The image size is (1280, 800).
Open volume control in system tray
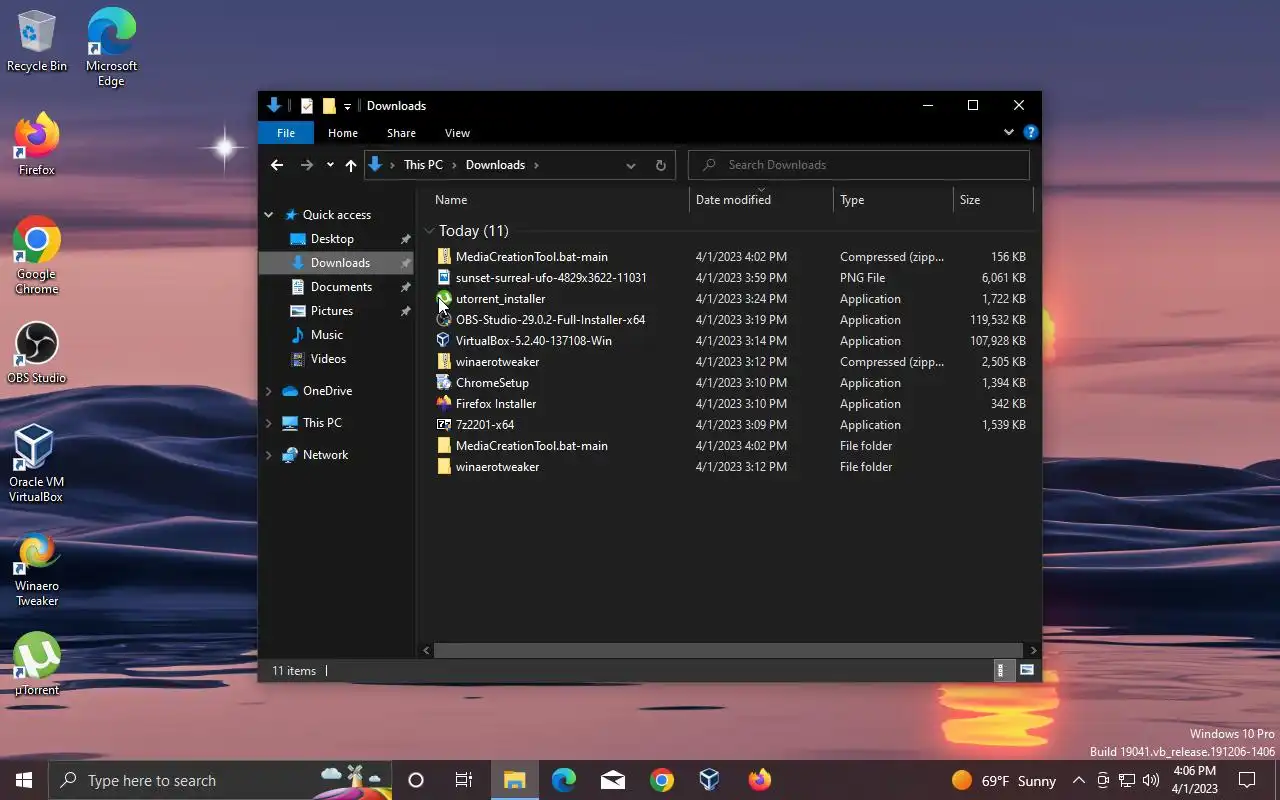[1151, 780]
